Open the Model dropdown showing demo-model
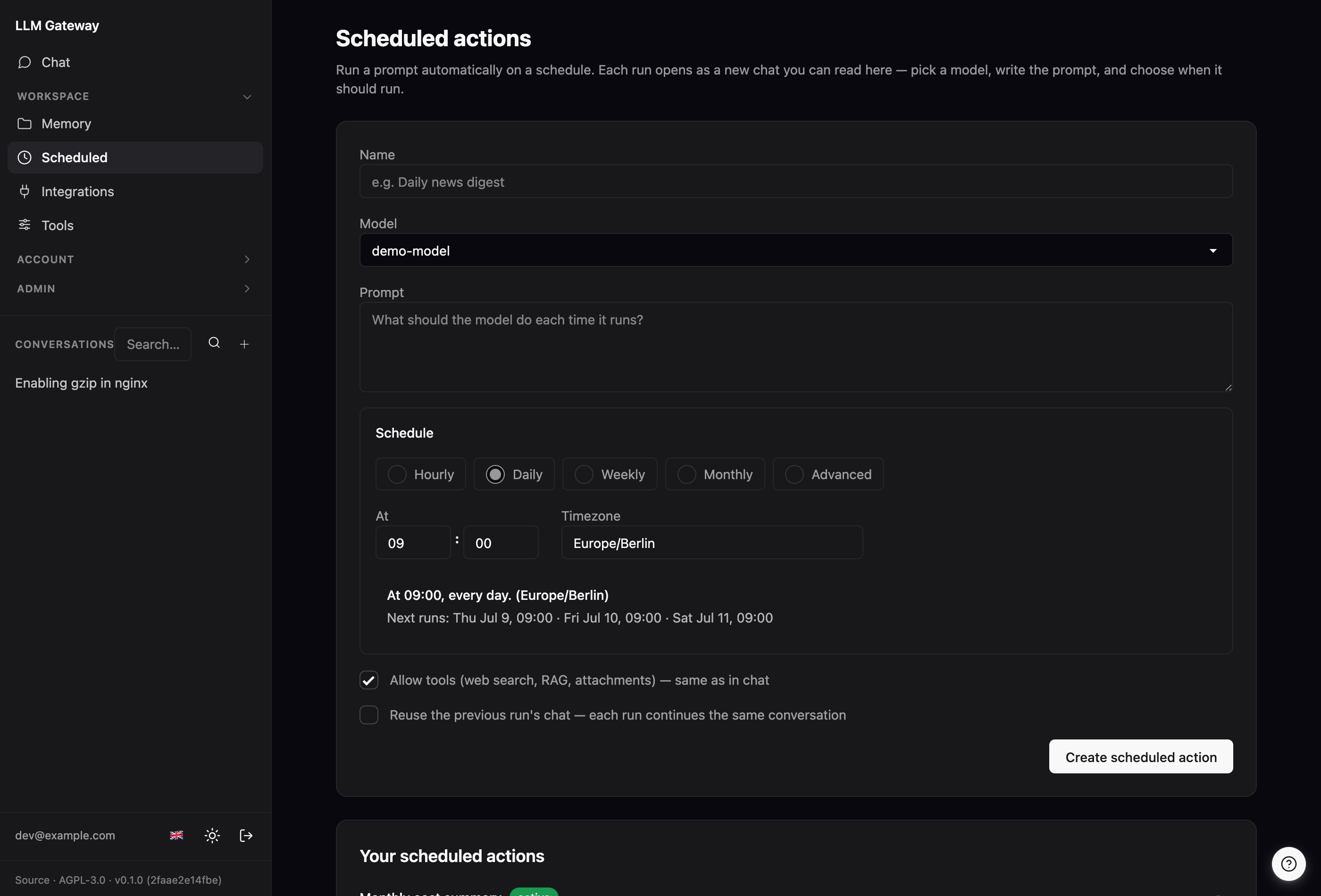This screenshot has height=896, width=1321. tap(796, 250)
